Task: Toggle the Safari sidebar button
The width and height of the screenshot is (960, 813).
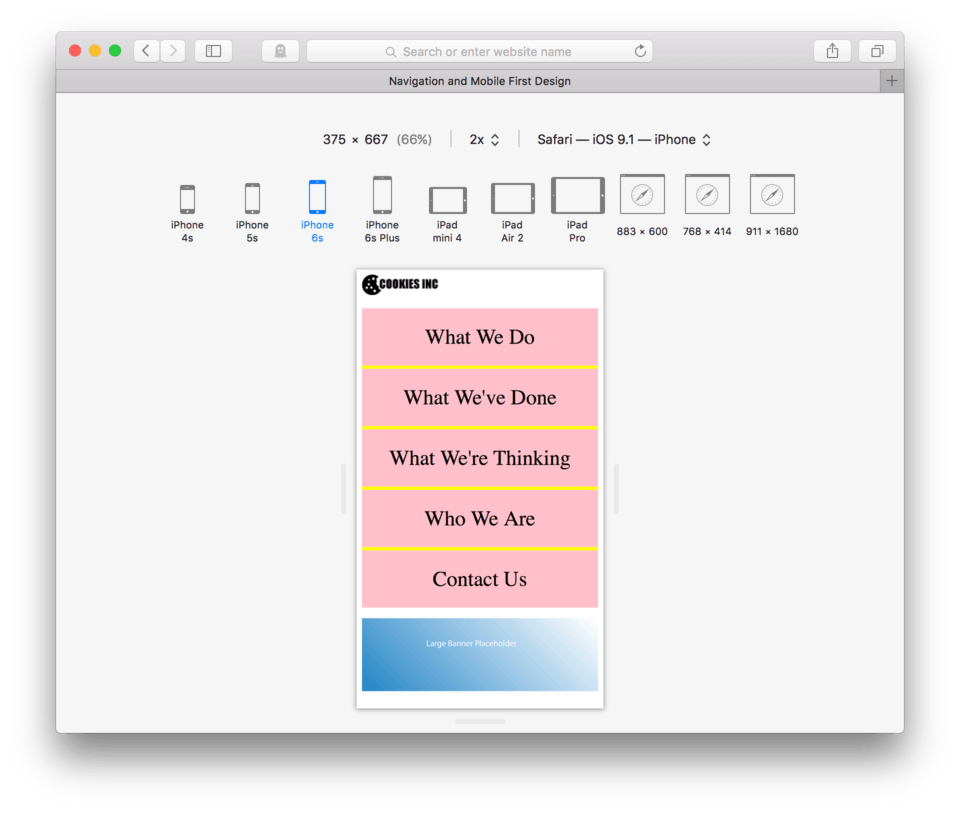Action: (x=213, y=51)
